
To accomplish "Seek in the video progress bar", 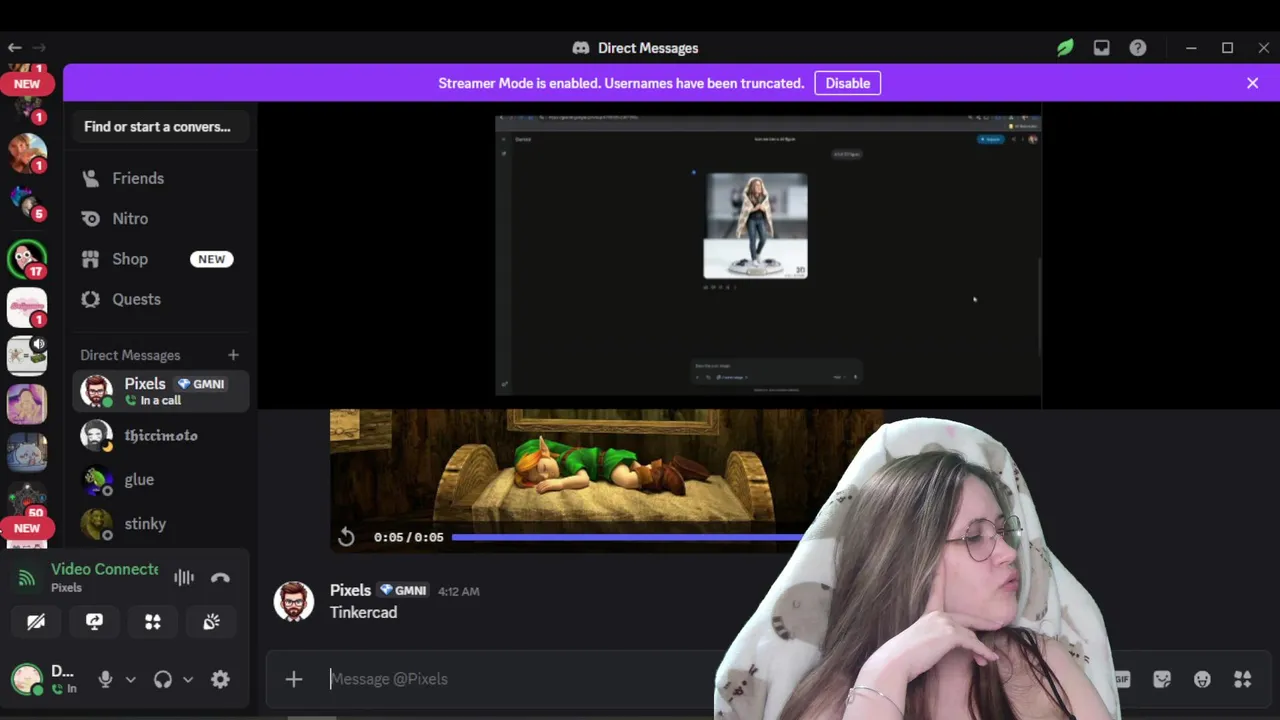I will click(630, 537).
